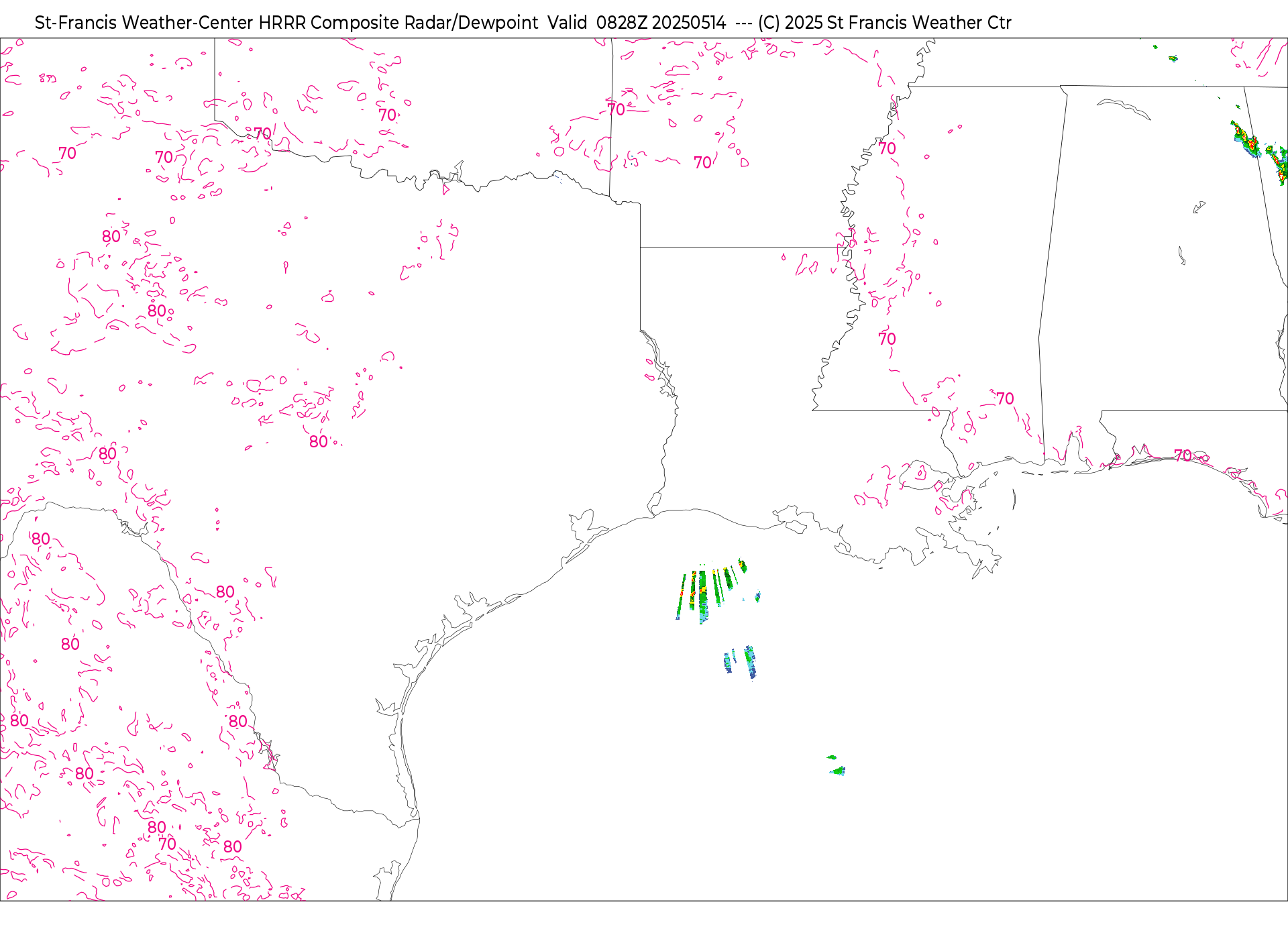Click the "0828Z 20250514" valid time text
Viewport: 1288px width, 939px height.
(x=661, y=23)
